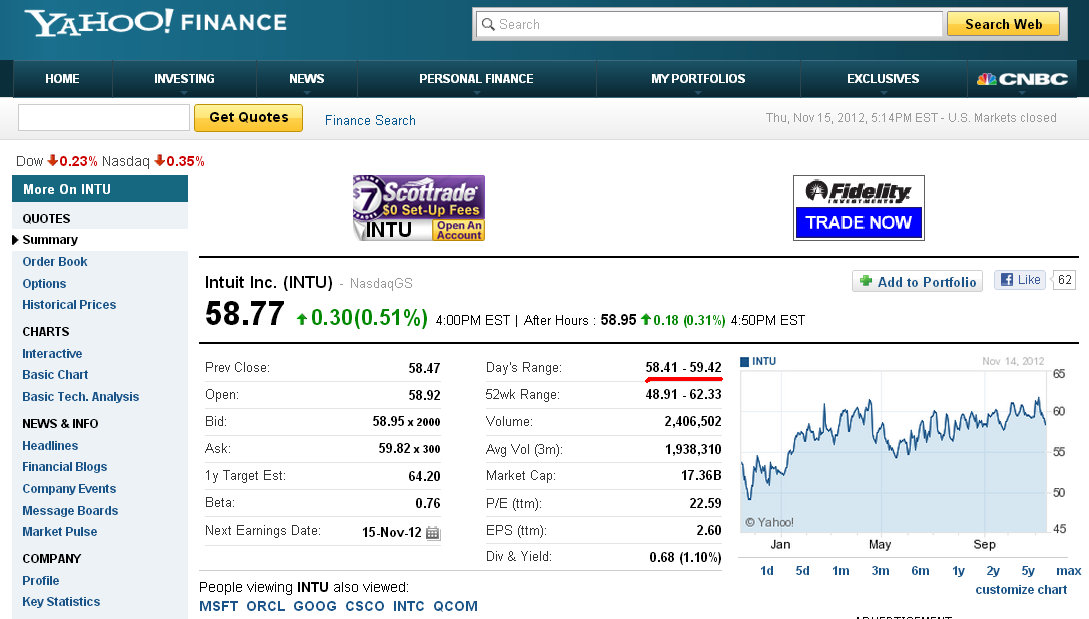Open the Basic Chart link
The width and height of the screenshot is (1089, 619).
(55, 375)
